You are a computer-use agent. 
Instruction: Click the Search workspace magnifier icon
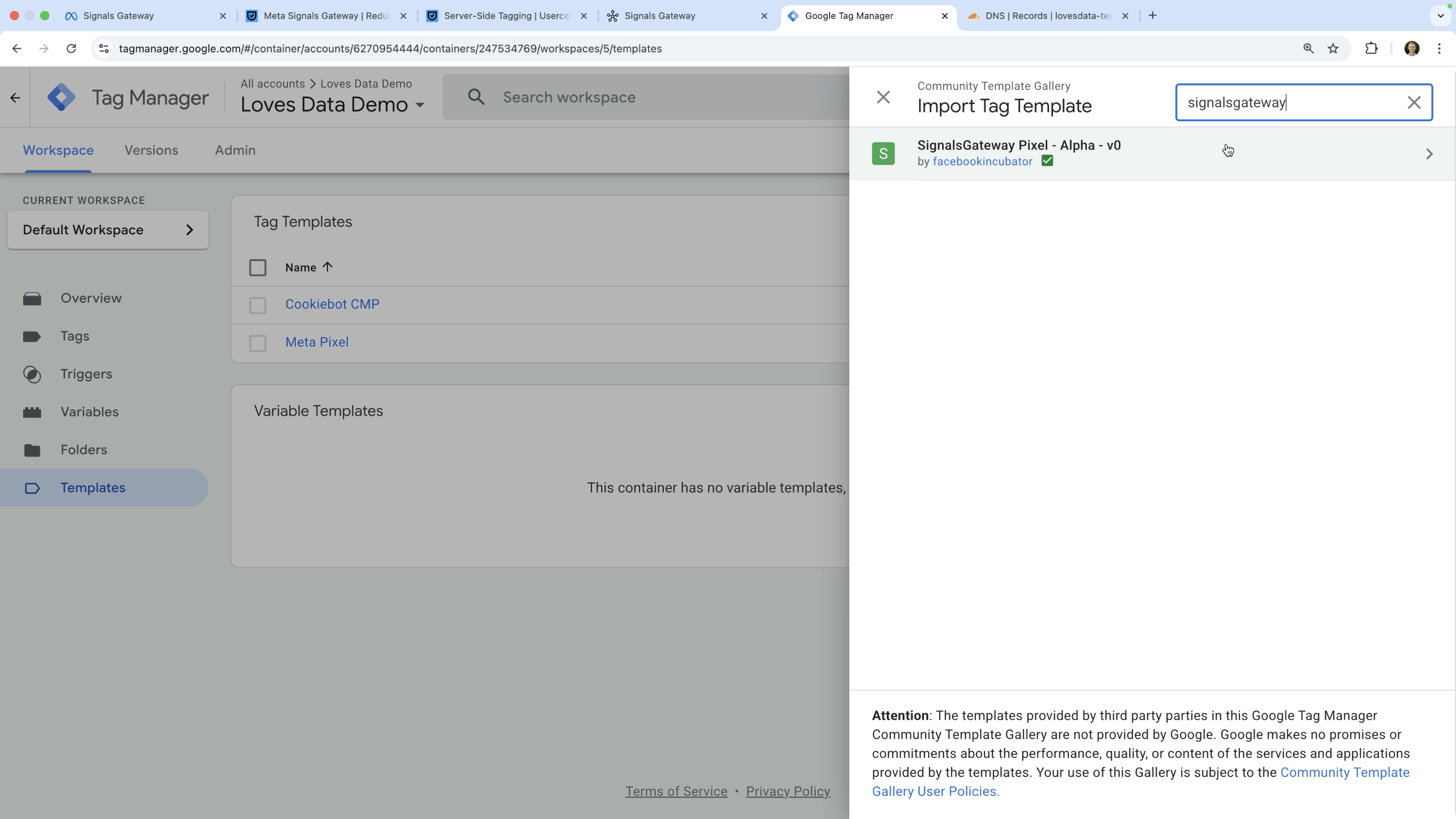476,97
